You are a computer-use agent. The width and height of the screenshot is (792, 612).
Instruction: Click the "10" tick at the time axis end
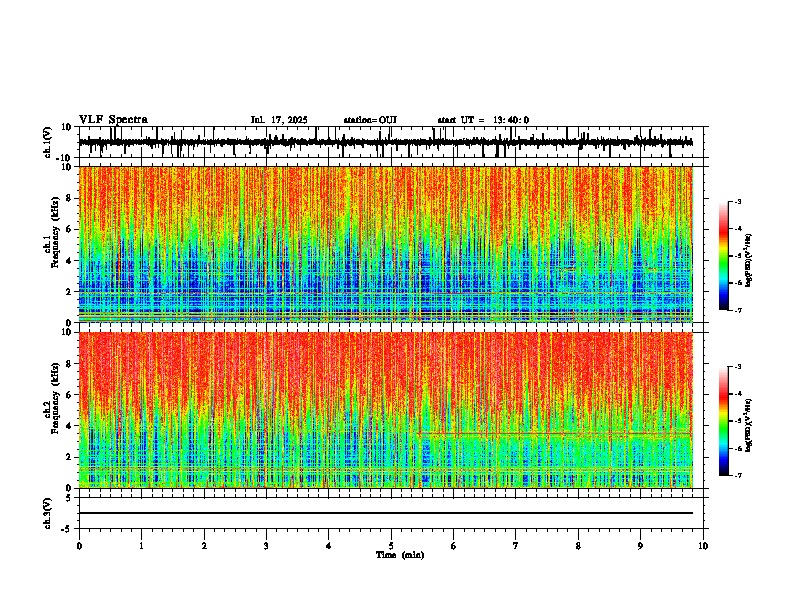tap(703, 546)
